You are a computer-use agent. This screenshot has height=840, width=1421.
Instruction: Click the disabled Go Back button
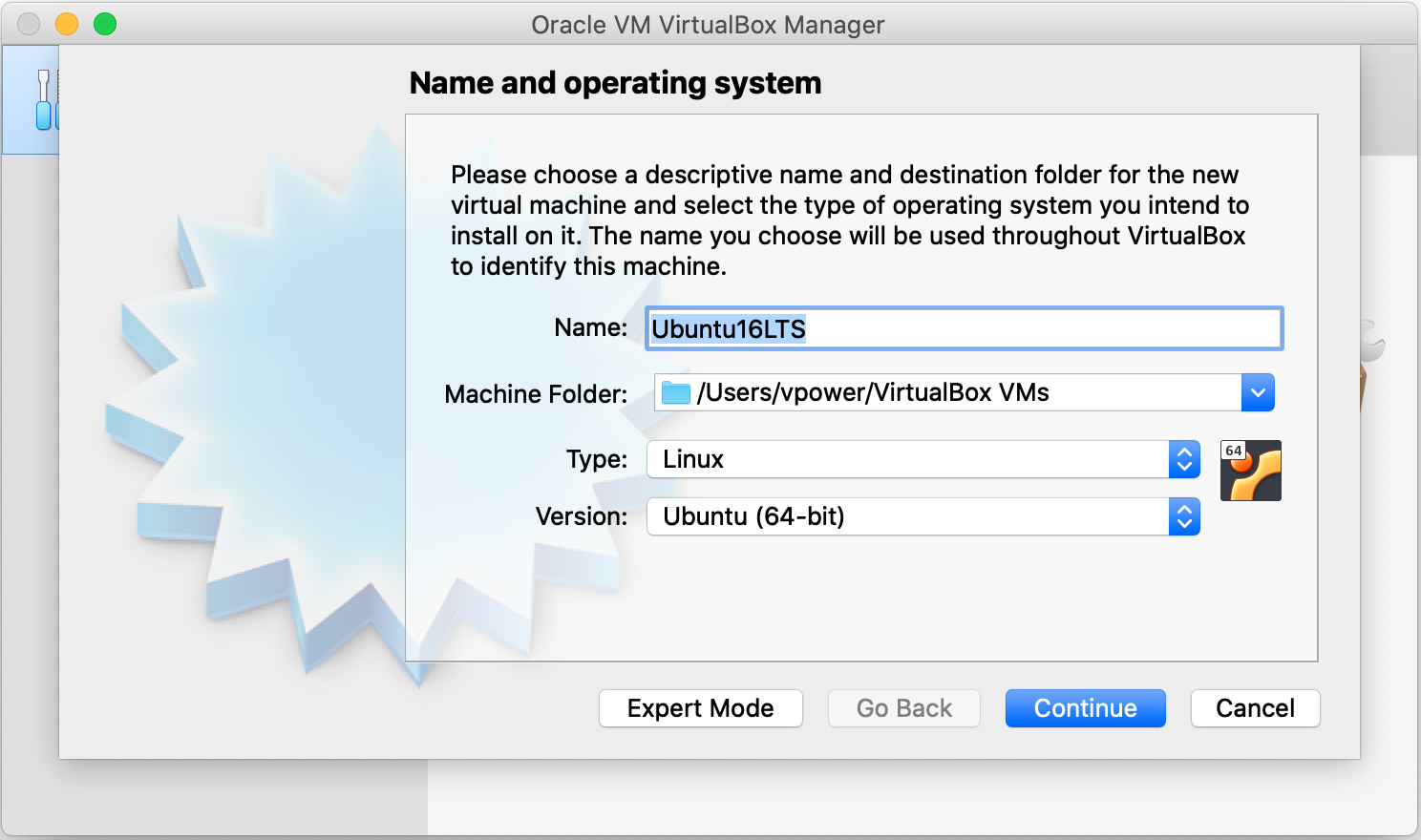(x=903, y=708)
